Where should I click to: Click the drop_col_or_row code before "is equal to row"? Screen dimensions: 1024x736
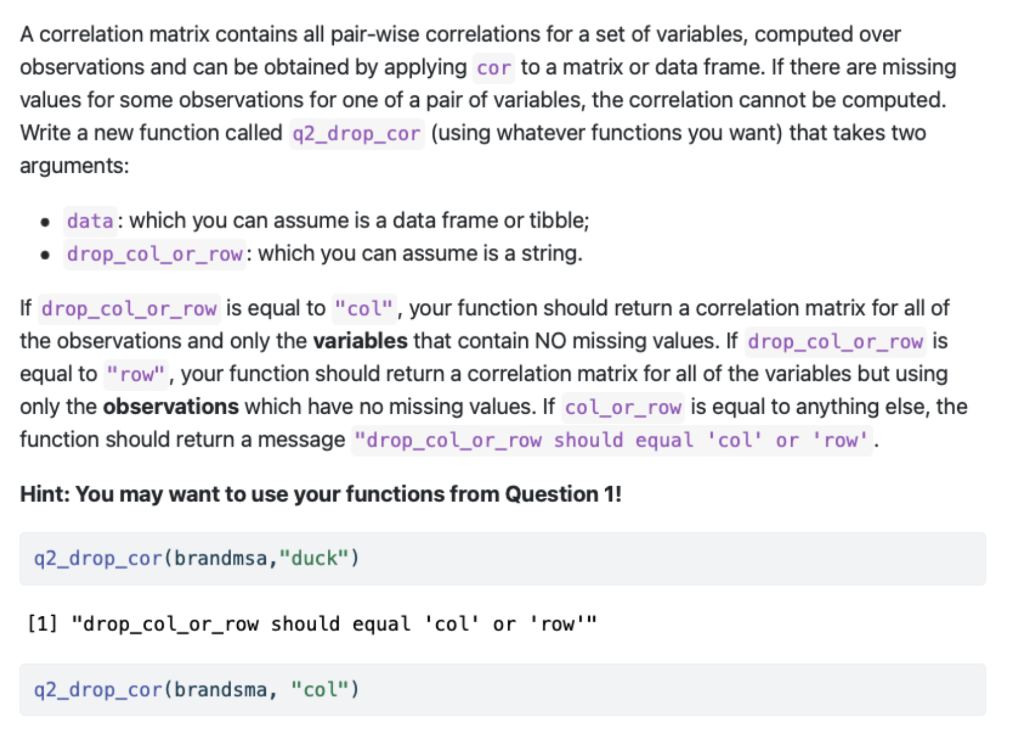point(835,342)
